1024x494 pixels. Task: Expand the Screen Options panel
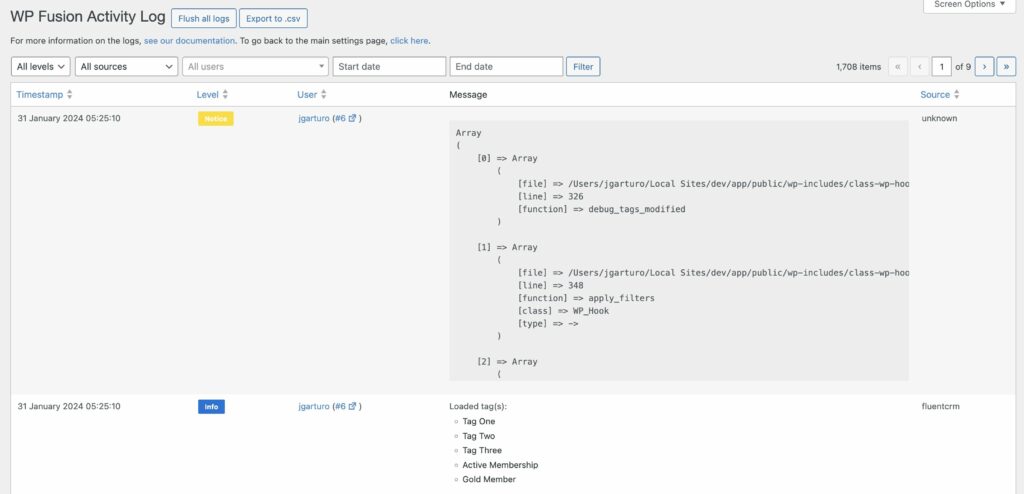click(971, 5)
